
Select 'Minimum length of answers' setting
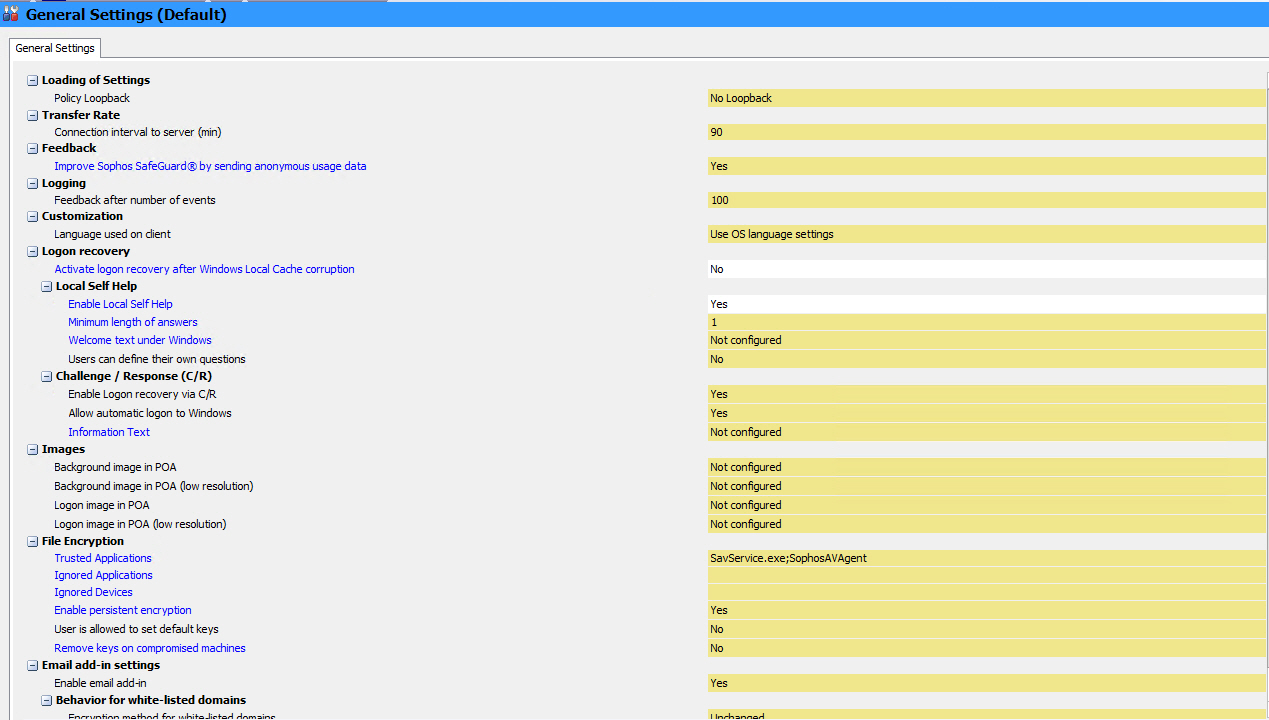[x=133, y=322]
